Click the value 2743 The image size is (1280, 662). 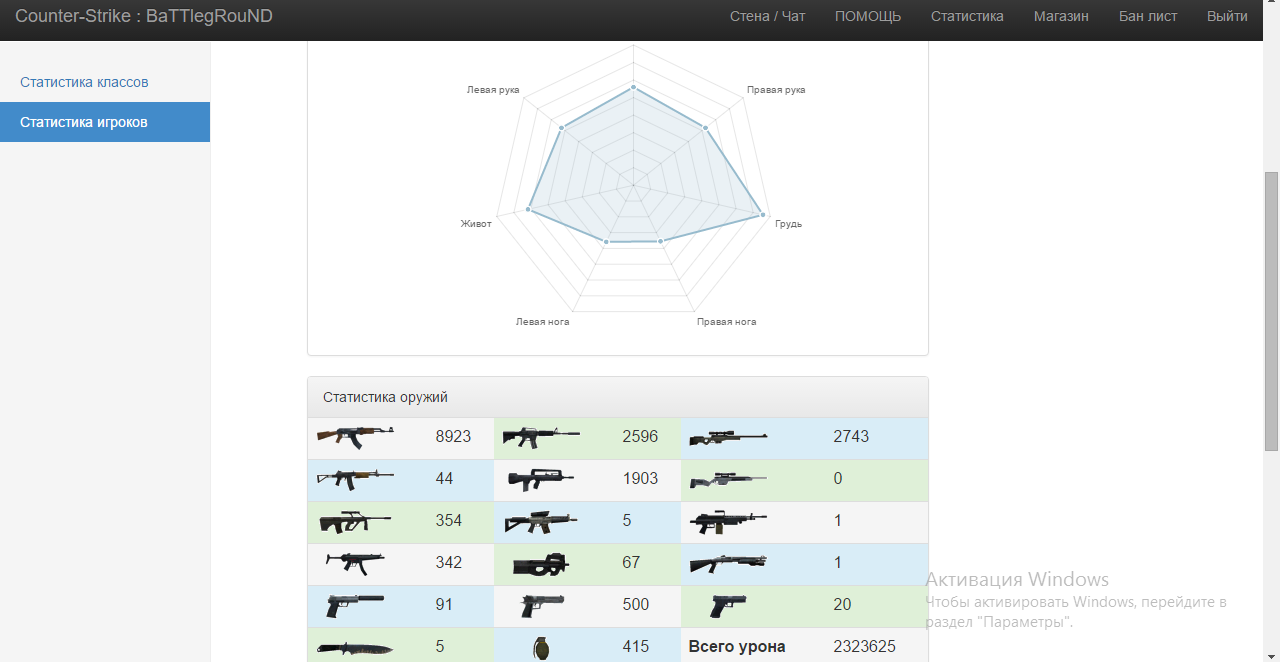pyautogui.click(x=851, y=437)
